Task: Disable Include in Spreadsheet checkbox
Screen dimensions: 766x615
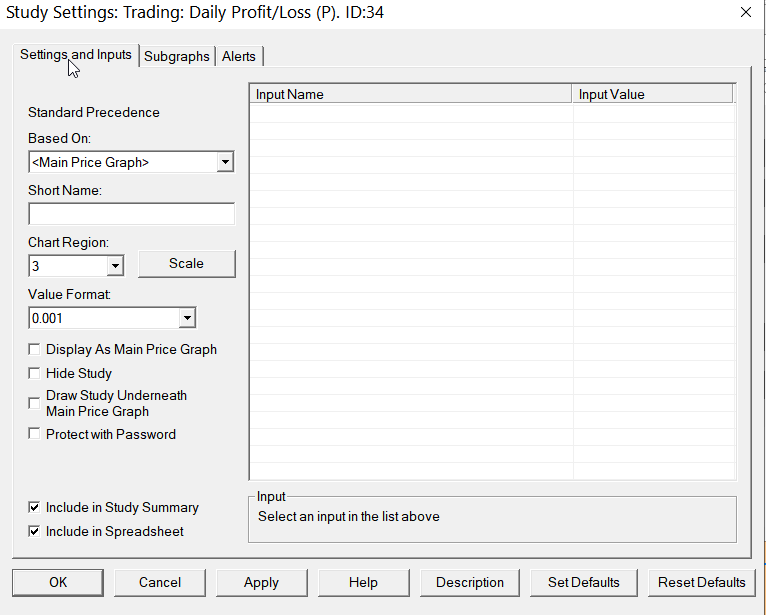Action: (x=36, y=531)
